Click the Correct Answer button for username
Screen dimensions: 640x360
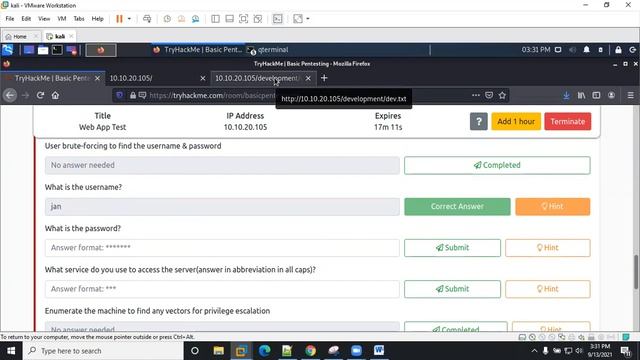(457, 207)
